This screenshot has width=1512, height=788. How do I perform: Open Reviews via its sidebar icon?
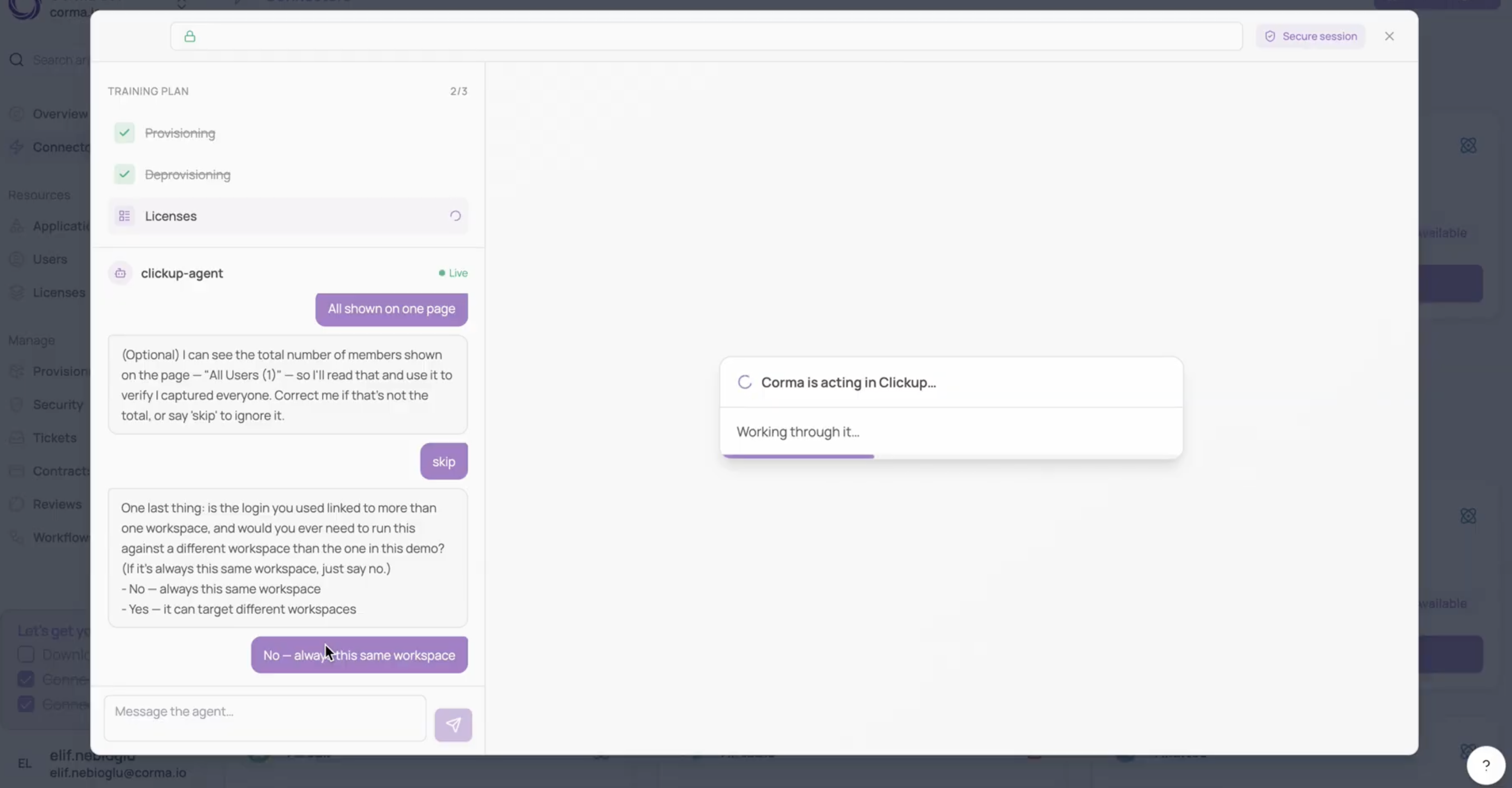[x=17, y=505]
